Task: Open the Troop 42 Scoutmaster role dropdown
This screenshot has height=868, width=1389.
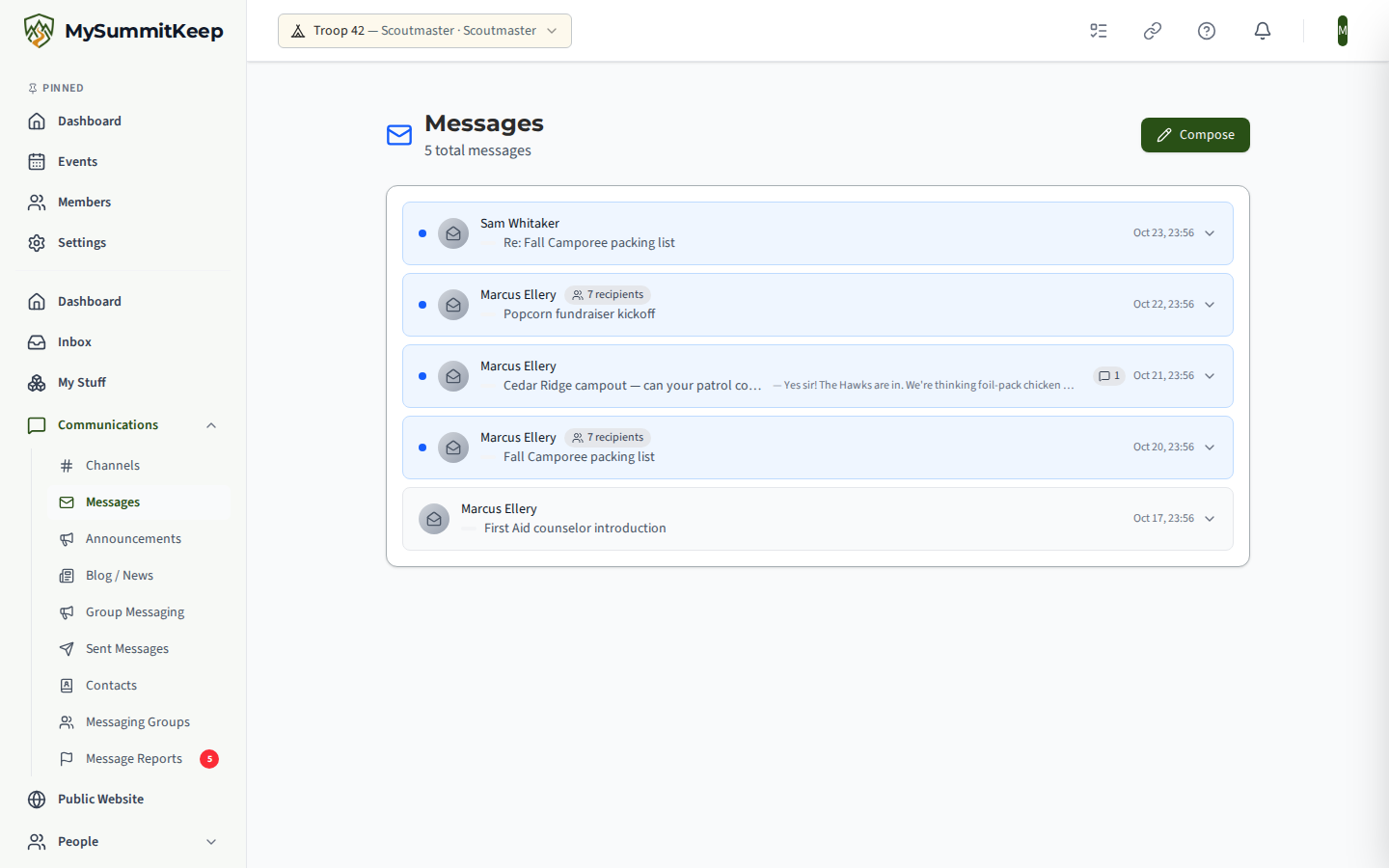Action: [x=424, y=31]
